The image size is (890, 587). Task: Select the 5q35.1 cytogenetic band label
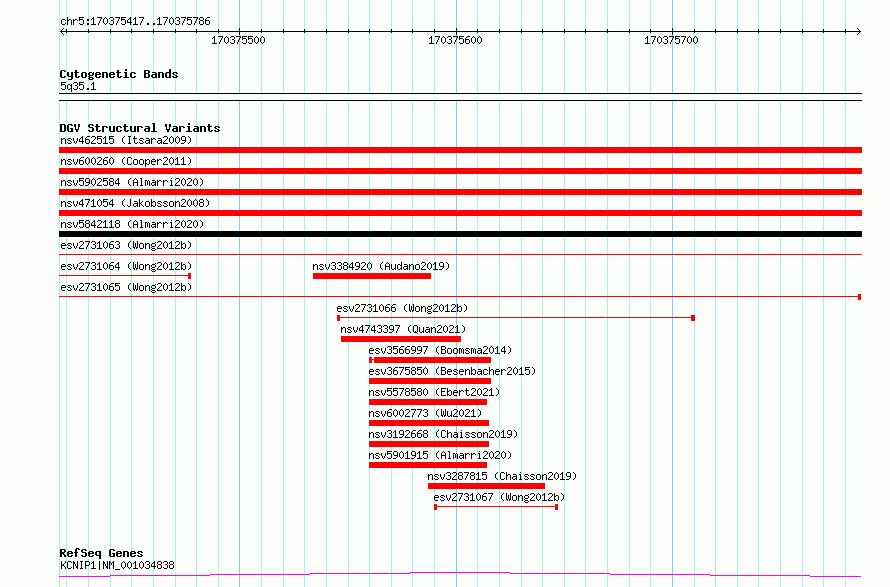78,86
